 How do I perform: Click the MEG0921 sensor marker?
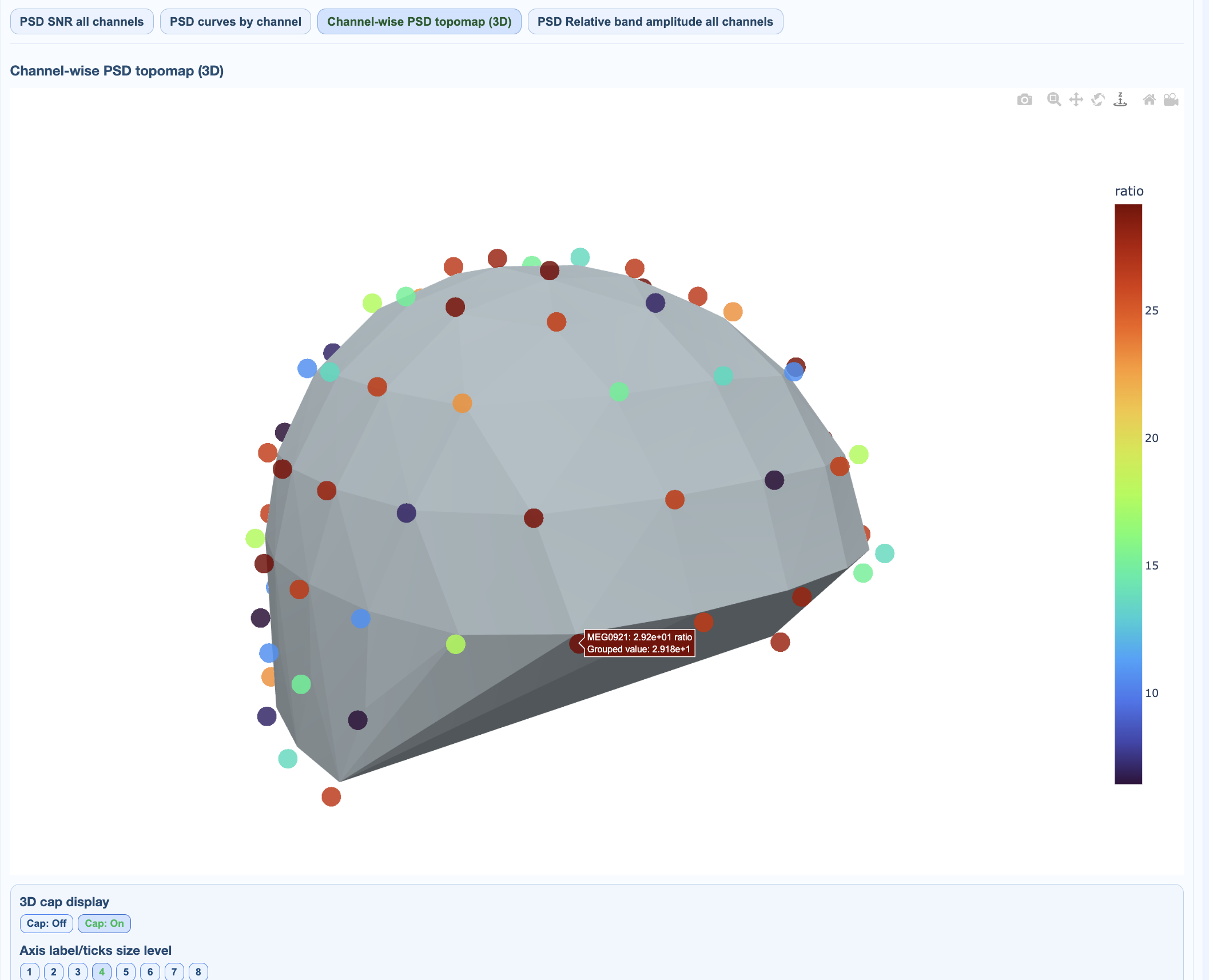pos(576,644)
